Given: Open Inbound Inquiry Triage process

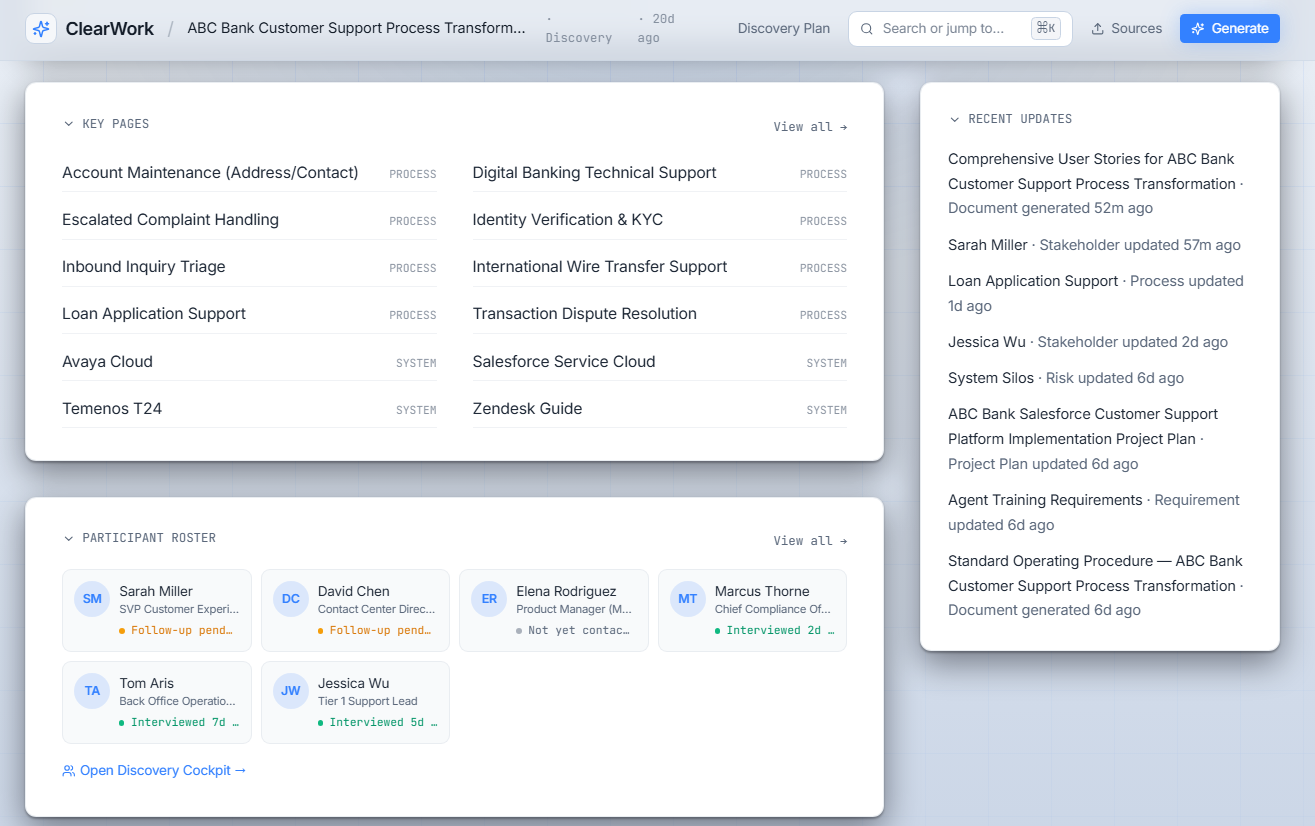Looking at the screenshot, I should (249, 267).
